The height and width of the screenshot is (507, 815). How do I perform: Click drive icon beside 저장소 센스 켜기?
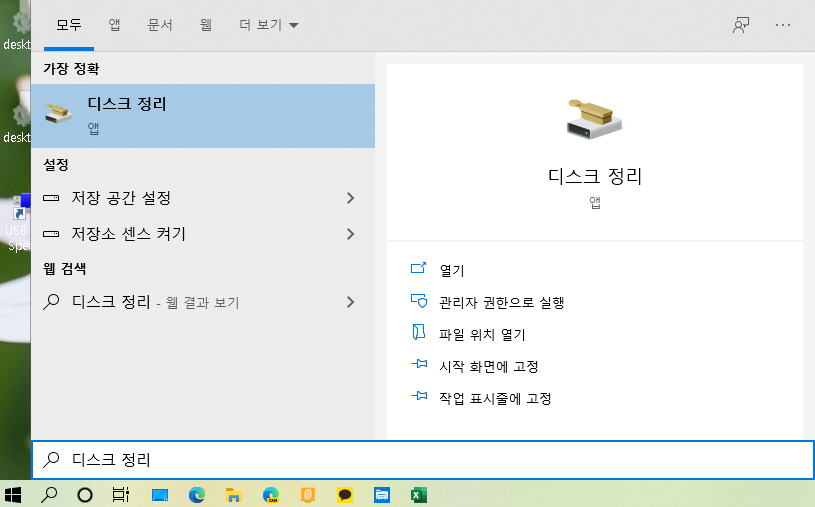pyautogui.click(x=51, y=234)
